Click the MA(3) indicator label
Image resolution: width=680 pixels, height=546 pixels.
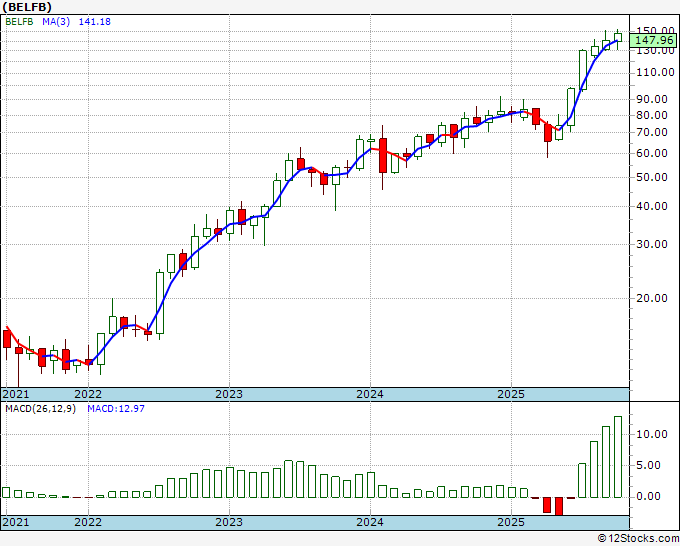click(56, 22)
